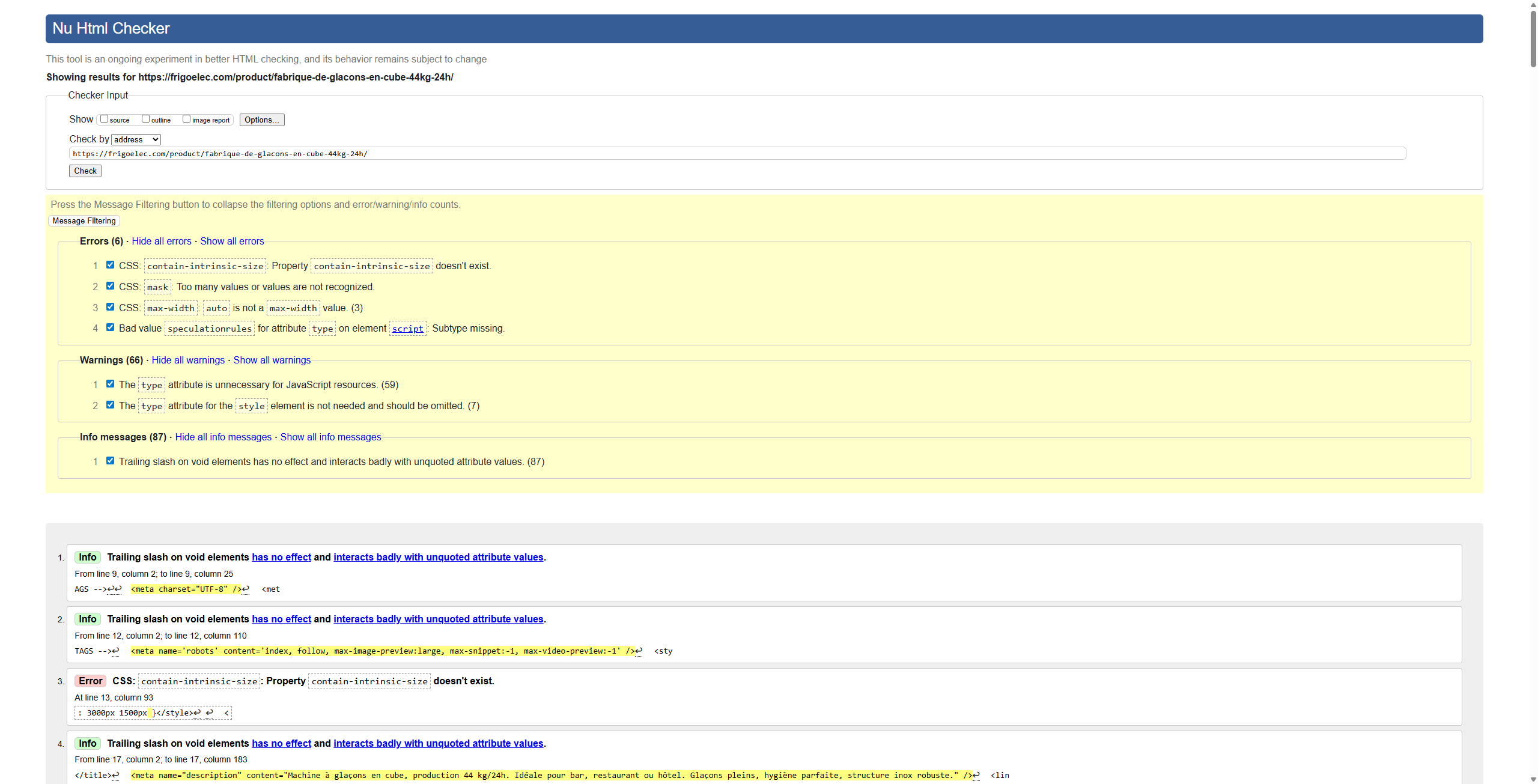Enable the outline display checkbox

click(145, 118)
